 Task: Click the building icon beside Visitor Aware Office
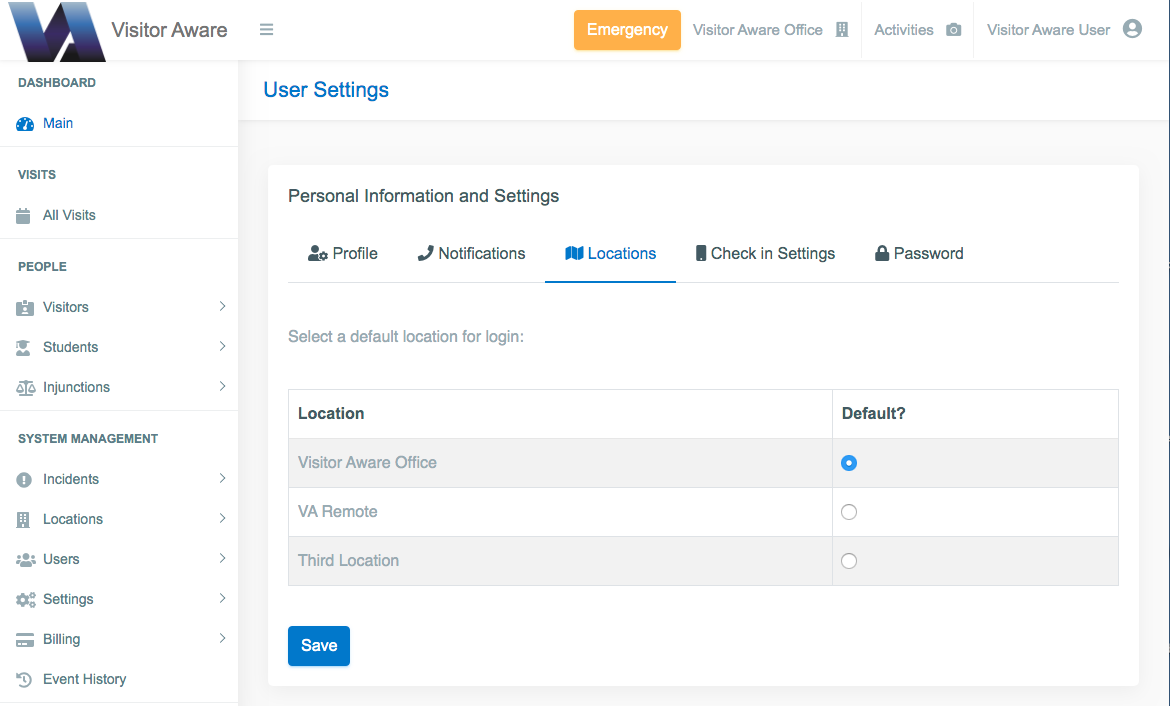pyautogui.click(x=842, y=30)
